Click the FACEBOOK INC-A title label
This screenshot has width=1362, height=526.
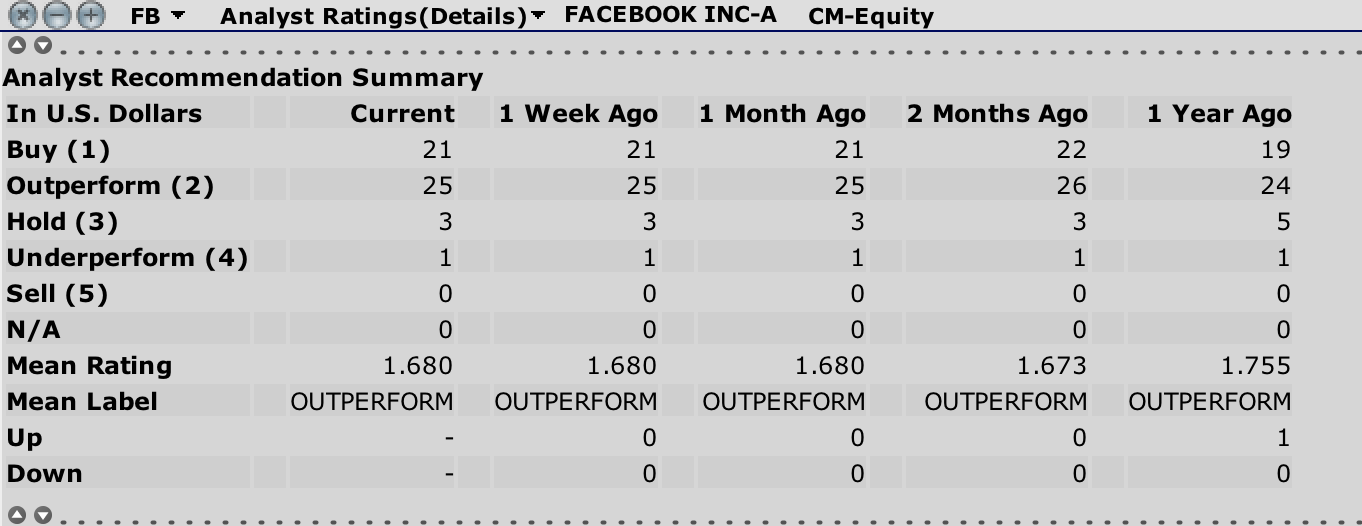point(670,15)
